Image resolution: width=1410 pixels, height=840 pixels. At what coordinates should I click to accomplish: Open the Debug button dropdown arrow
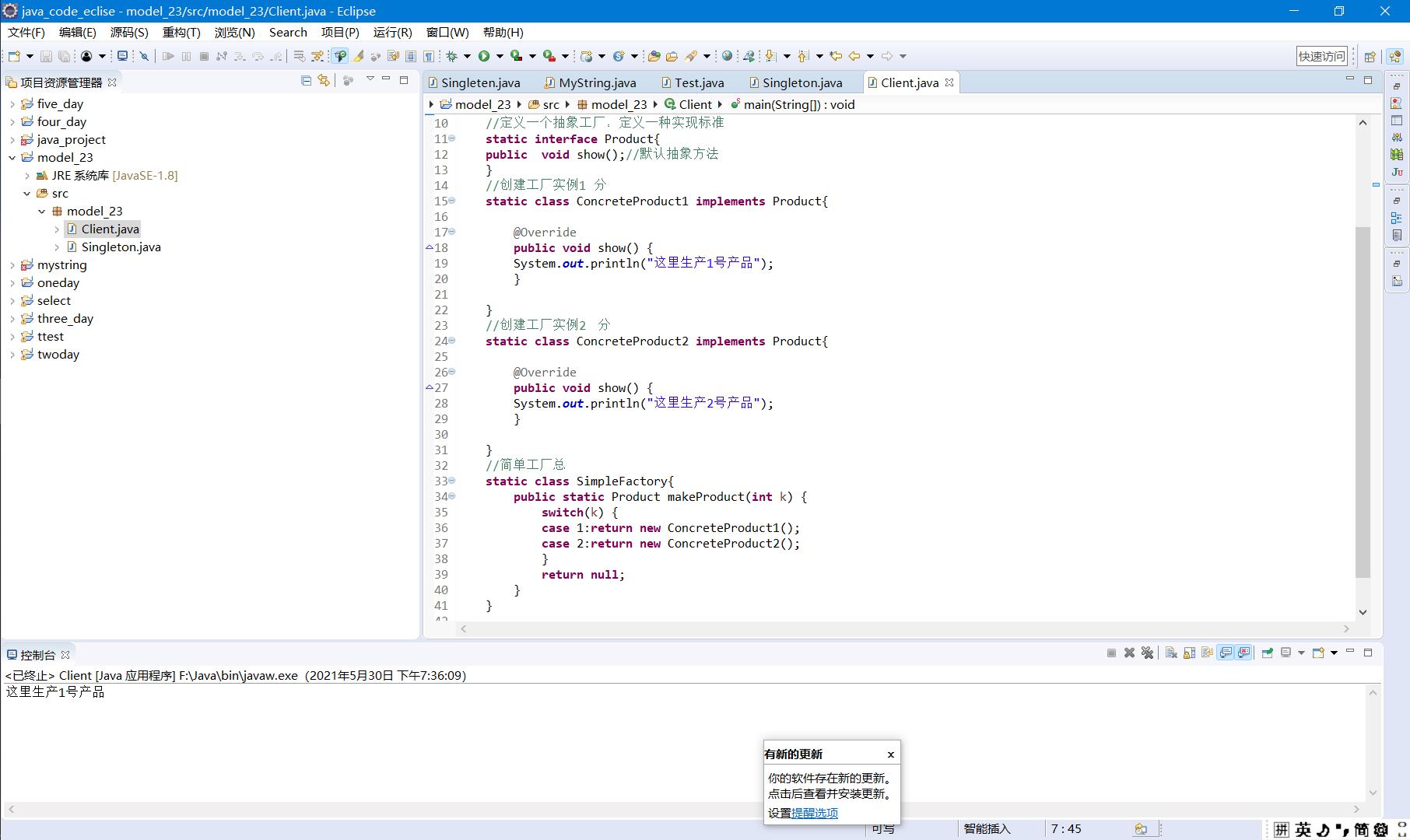(x=467, y=56)
